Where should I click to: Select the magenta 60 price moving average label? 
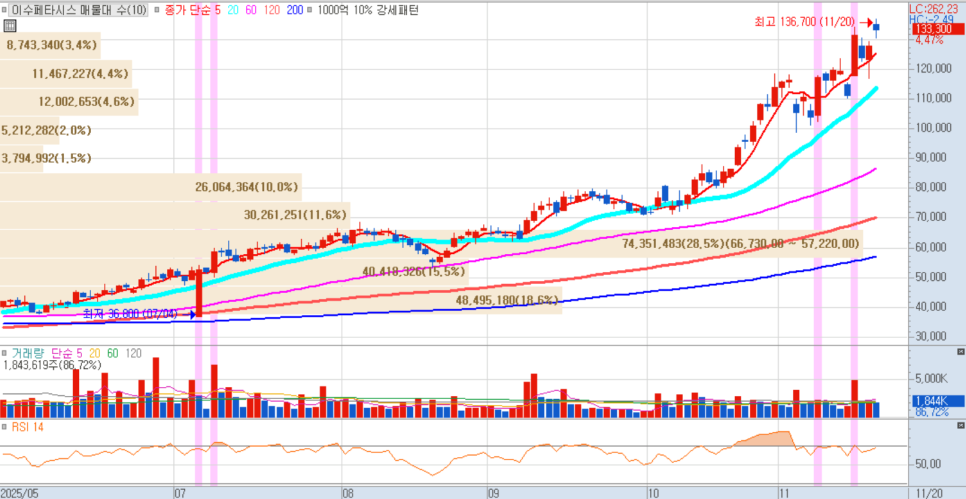253,10
